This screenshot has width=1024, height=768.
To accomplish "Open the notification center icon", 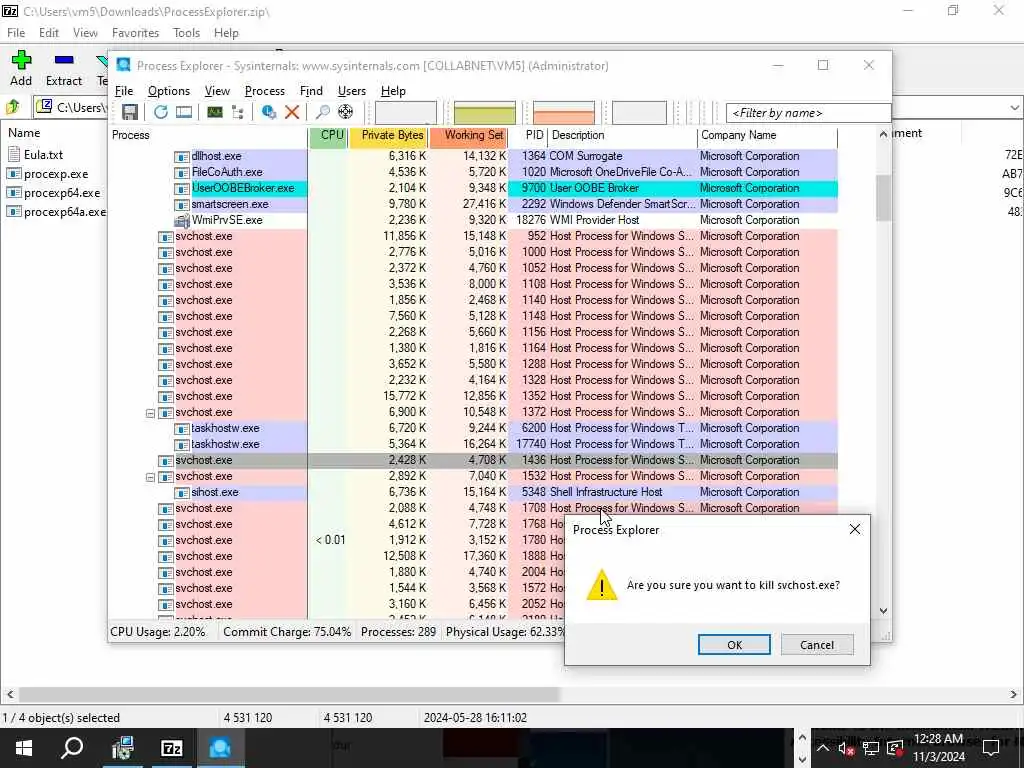I will click(991, 748).
